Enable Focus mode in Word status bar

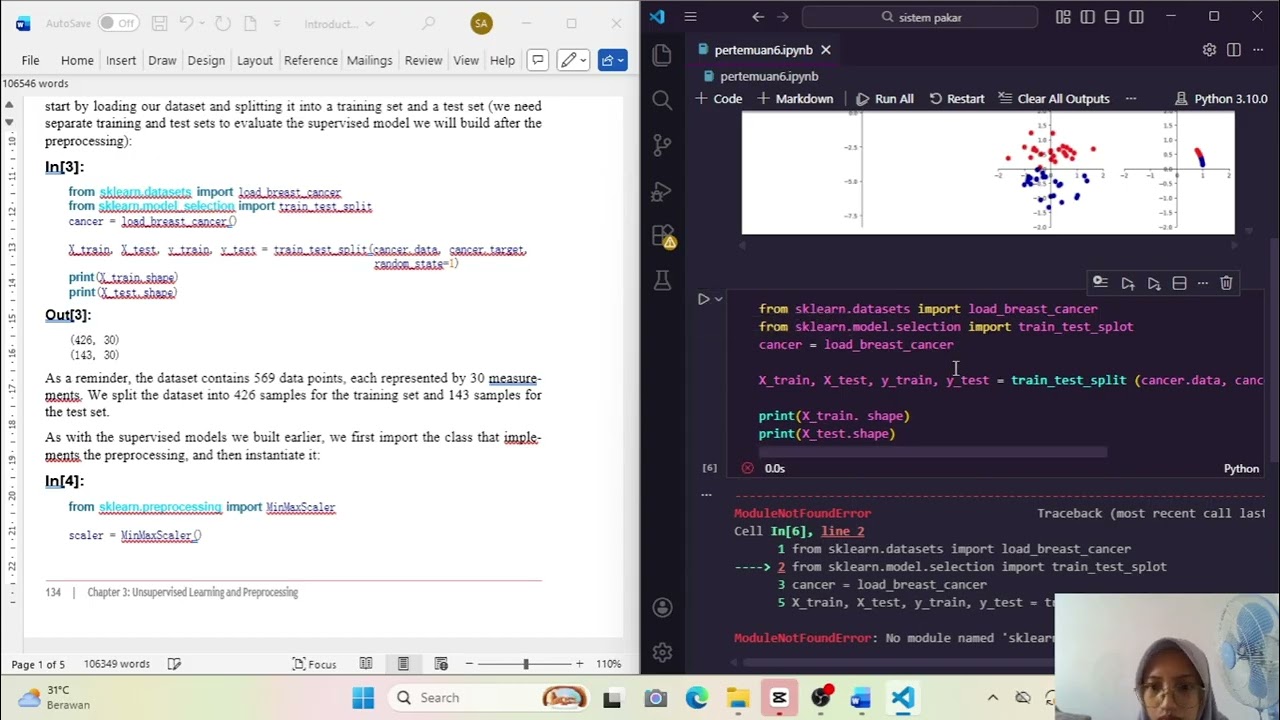pyautogui.click(x=314, y=664)
